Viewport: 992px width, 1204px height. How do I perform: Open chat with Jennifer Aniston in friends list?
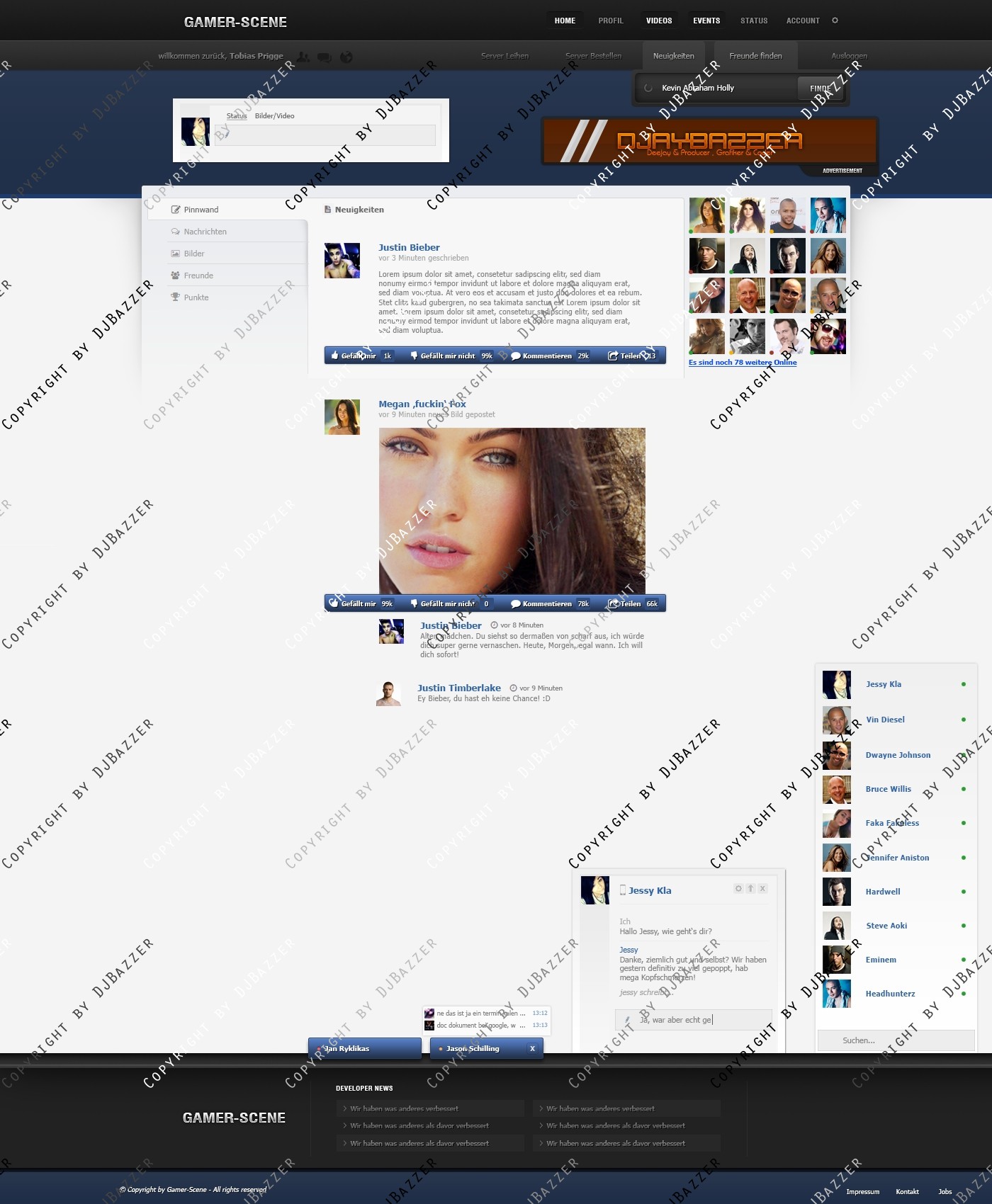[896, 858]
